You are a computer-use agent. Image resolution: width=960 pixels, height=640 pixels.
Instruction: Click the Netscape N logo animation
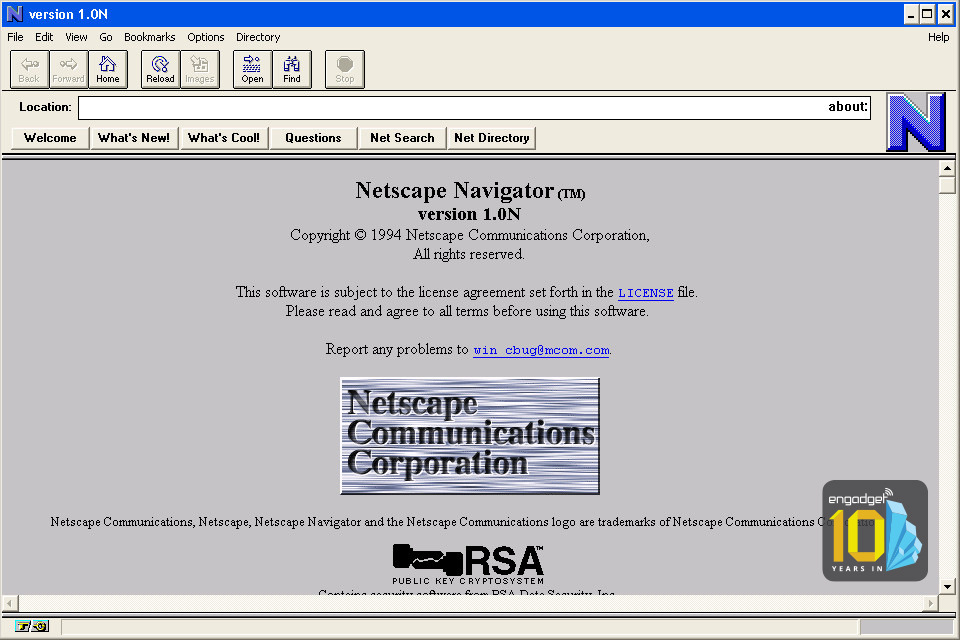click(915, 122)
